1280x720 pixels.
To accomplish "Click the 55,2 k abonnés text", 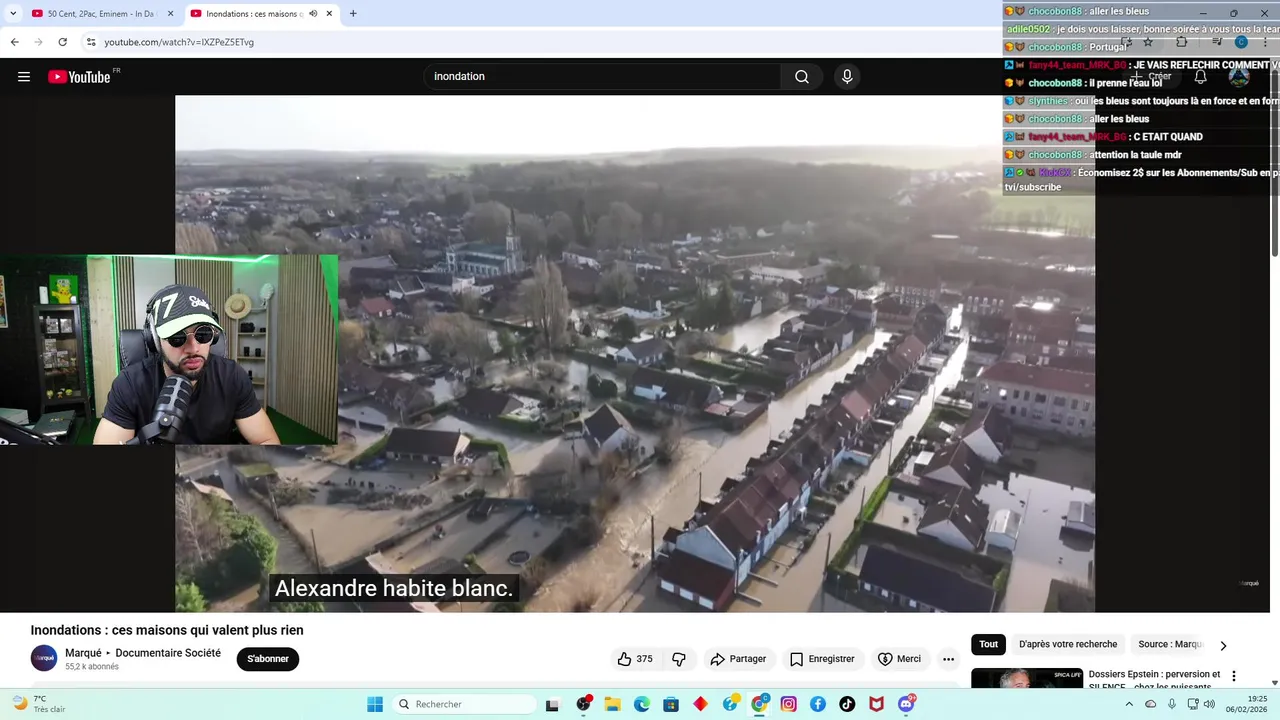I will point(92,667).
